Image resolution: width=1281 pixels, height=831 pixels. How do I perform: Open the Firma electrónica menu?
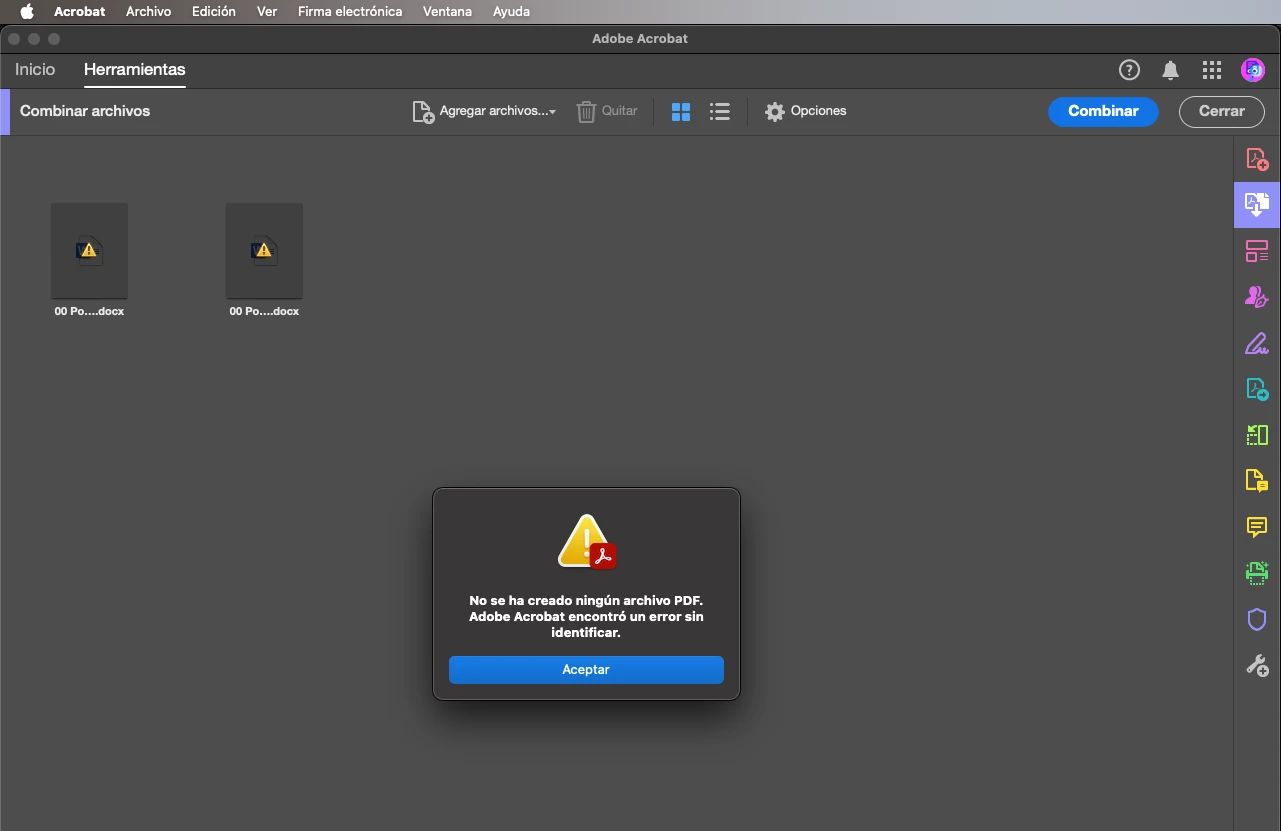click(350, 12)
